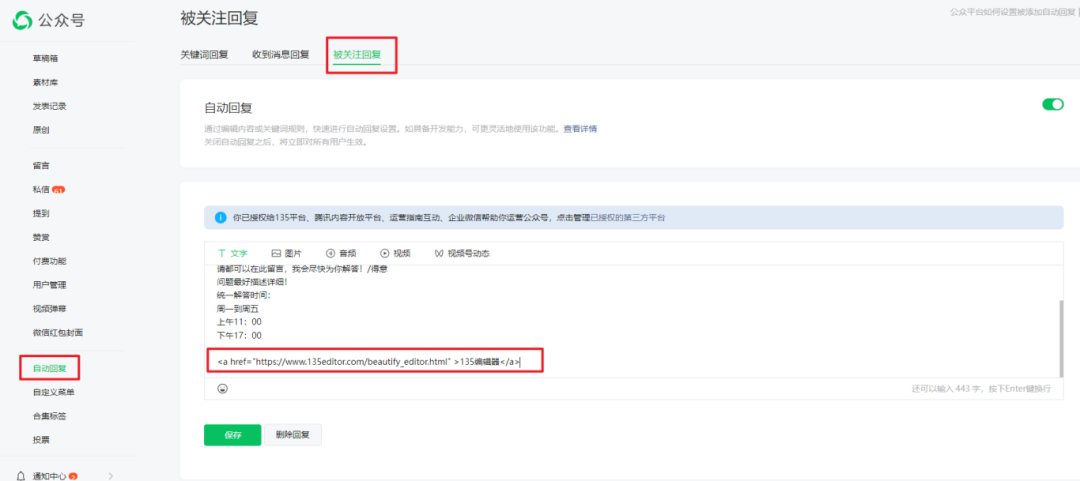Open 私信 in the sidebar
The width and height of the screenshot is (1080, 481).
(41, 190)
